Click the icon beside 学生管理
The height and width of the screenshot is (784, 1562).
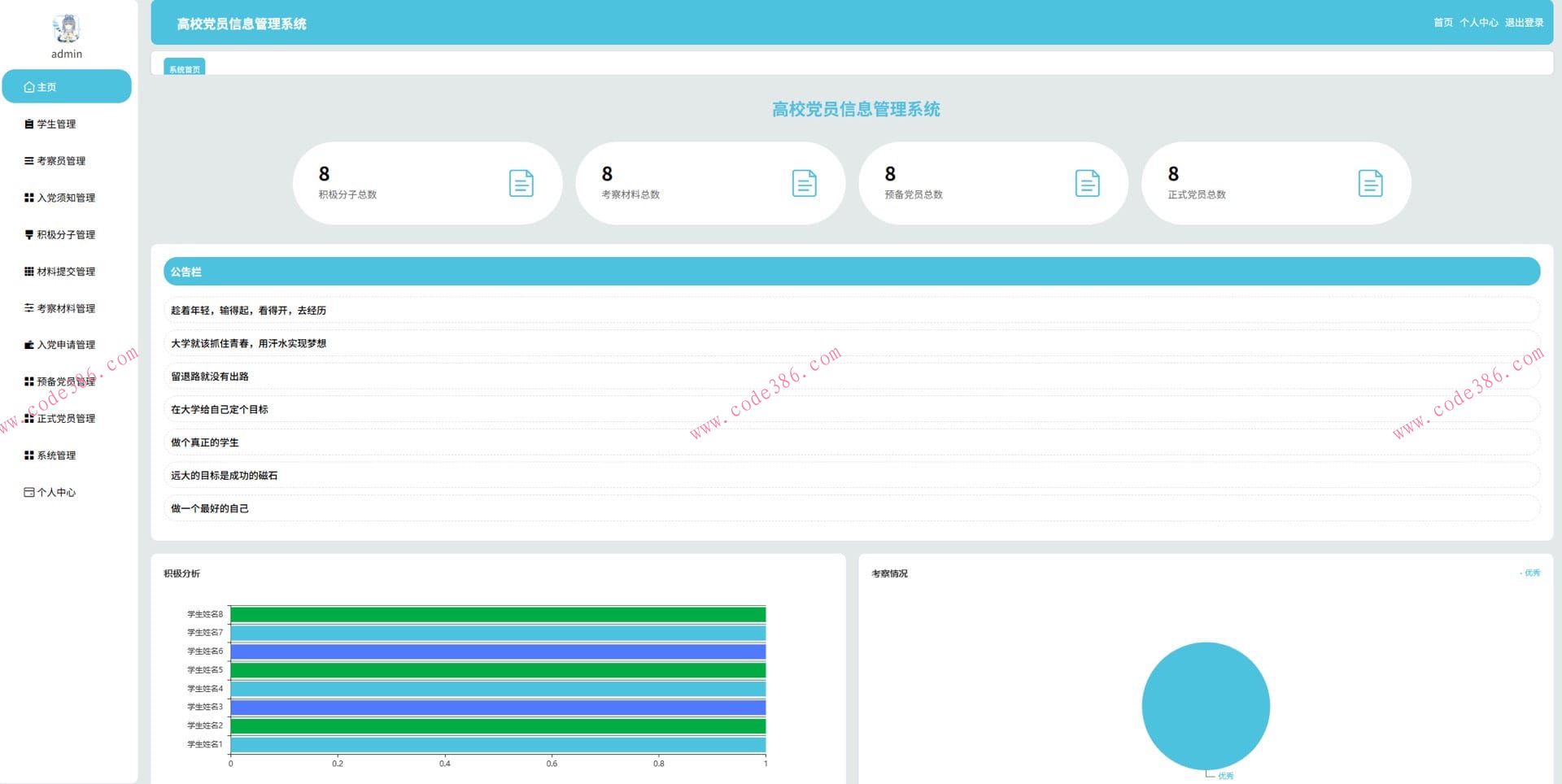[29, 124]
